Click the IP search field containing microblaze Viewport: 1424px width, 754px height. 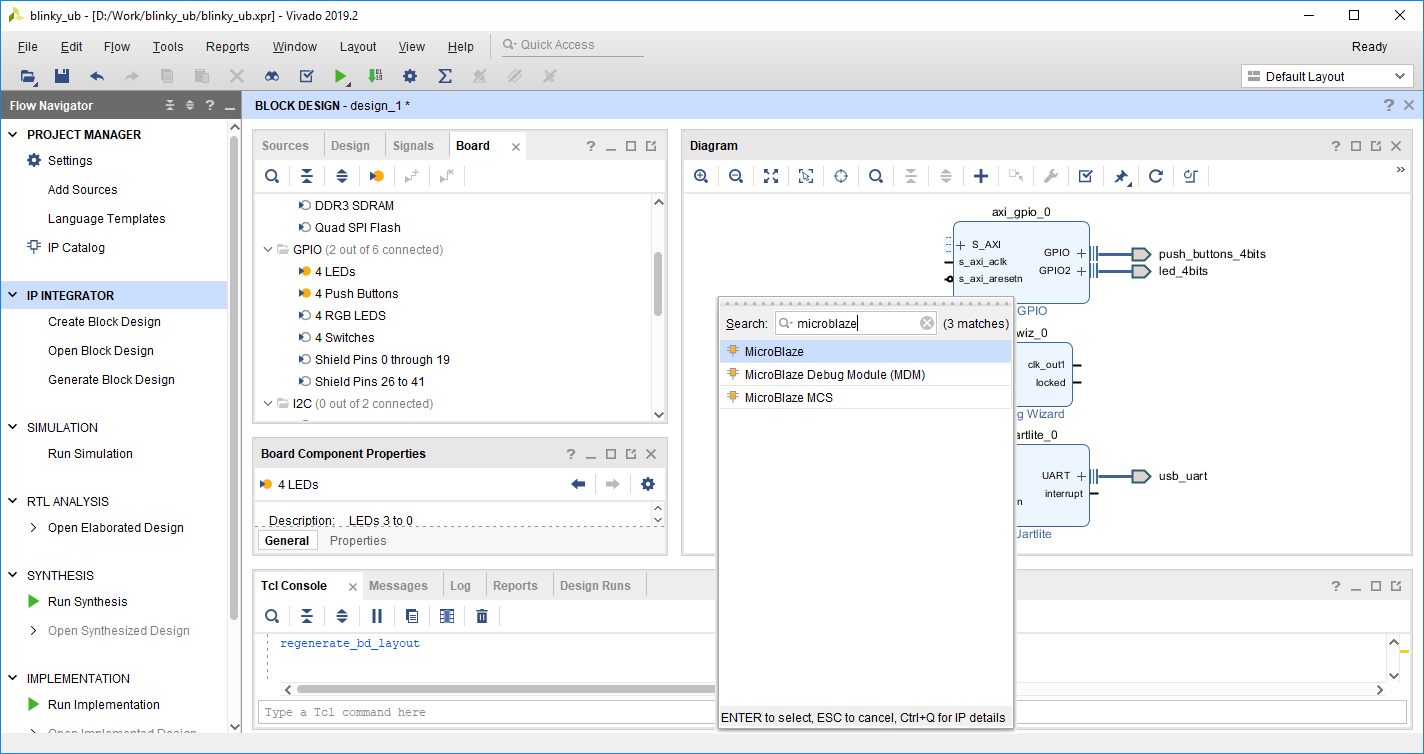pyautogui.click(x=856, y=323)
